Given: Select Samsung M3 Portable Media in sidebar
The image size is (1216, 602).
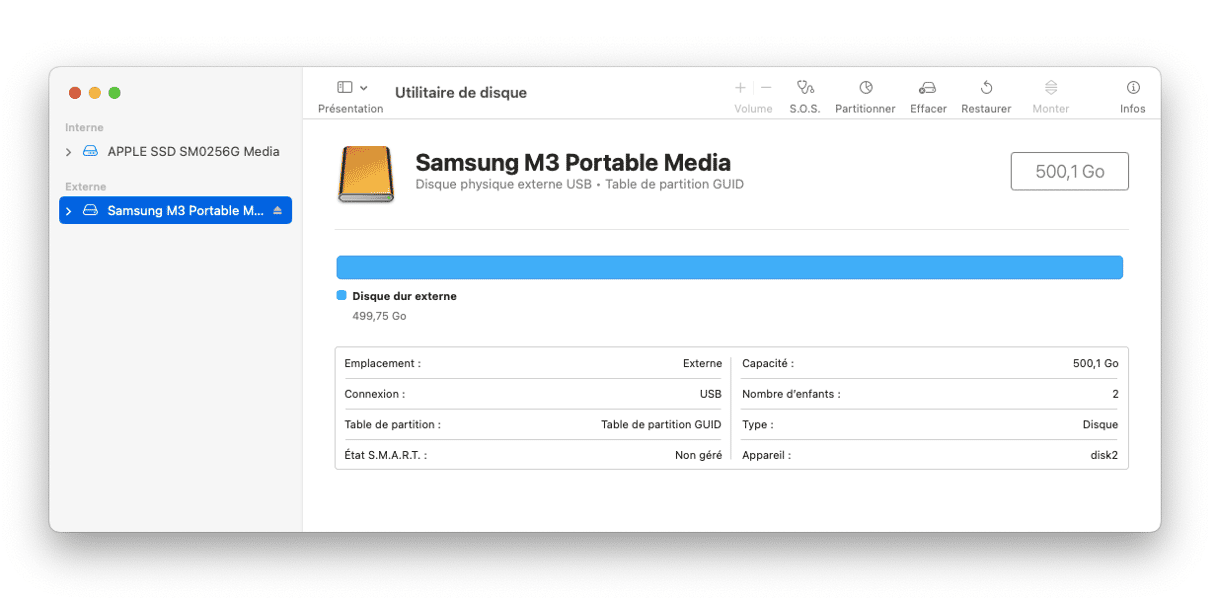Looking at the screenshot, I should tap(184, 211).
